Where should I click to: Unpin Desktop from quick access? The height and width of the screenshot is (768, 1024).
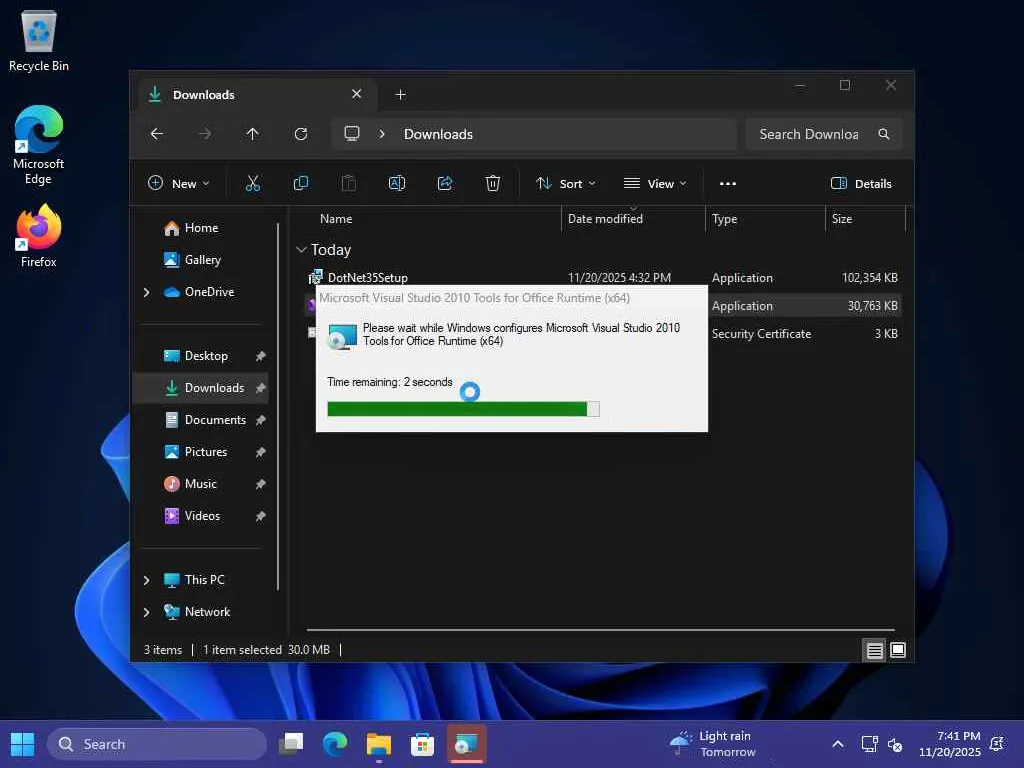[261, 356]
